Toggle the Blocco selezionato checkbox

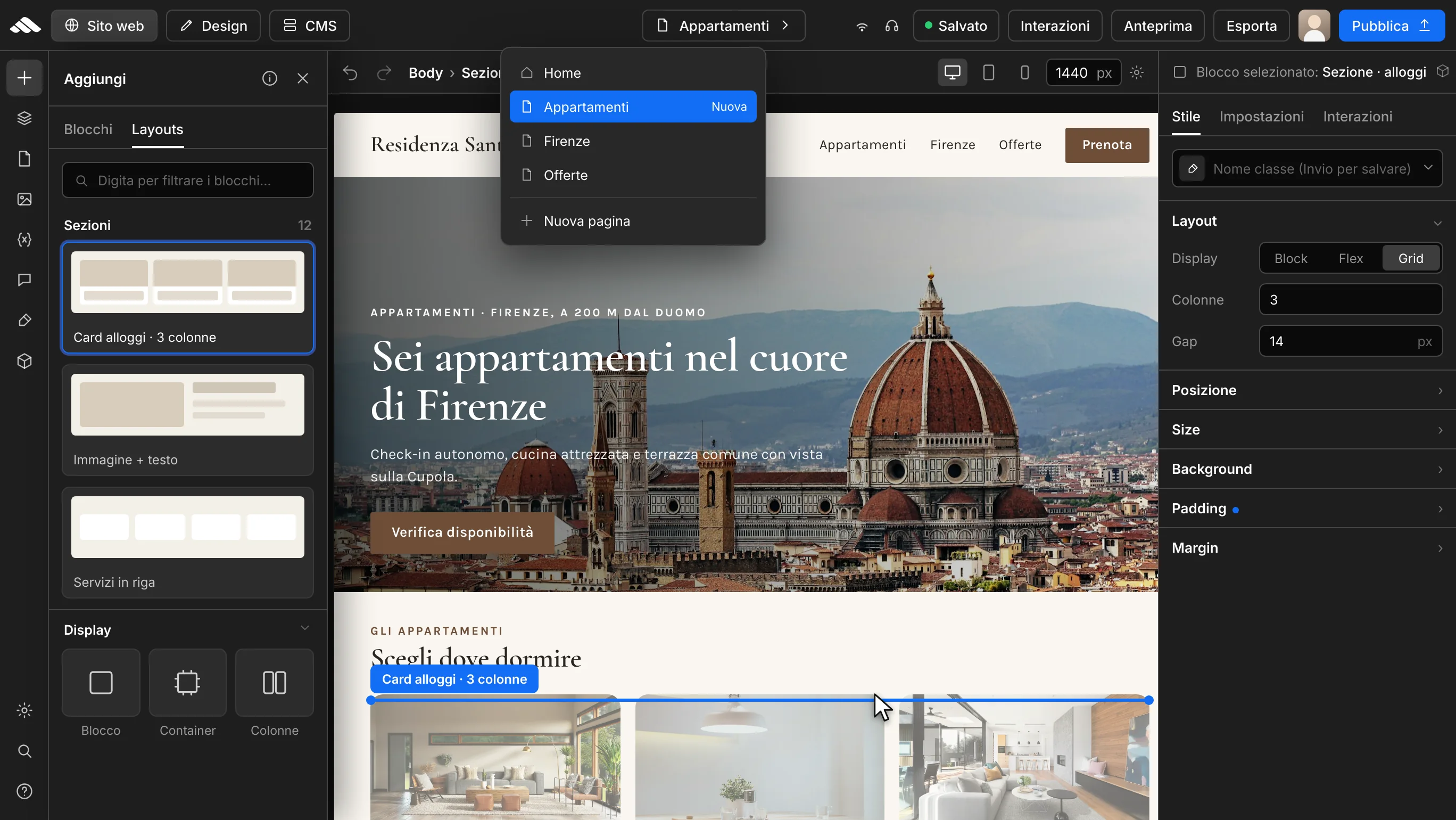[x=1180, y=72]
